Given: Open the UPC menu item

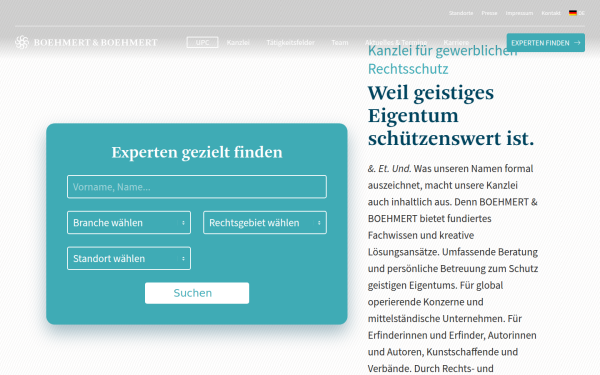Looking at the screenshot, I should 202,42.
